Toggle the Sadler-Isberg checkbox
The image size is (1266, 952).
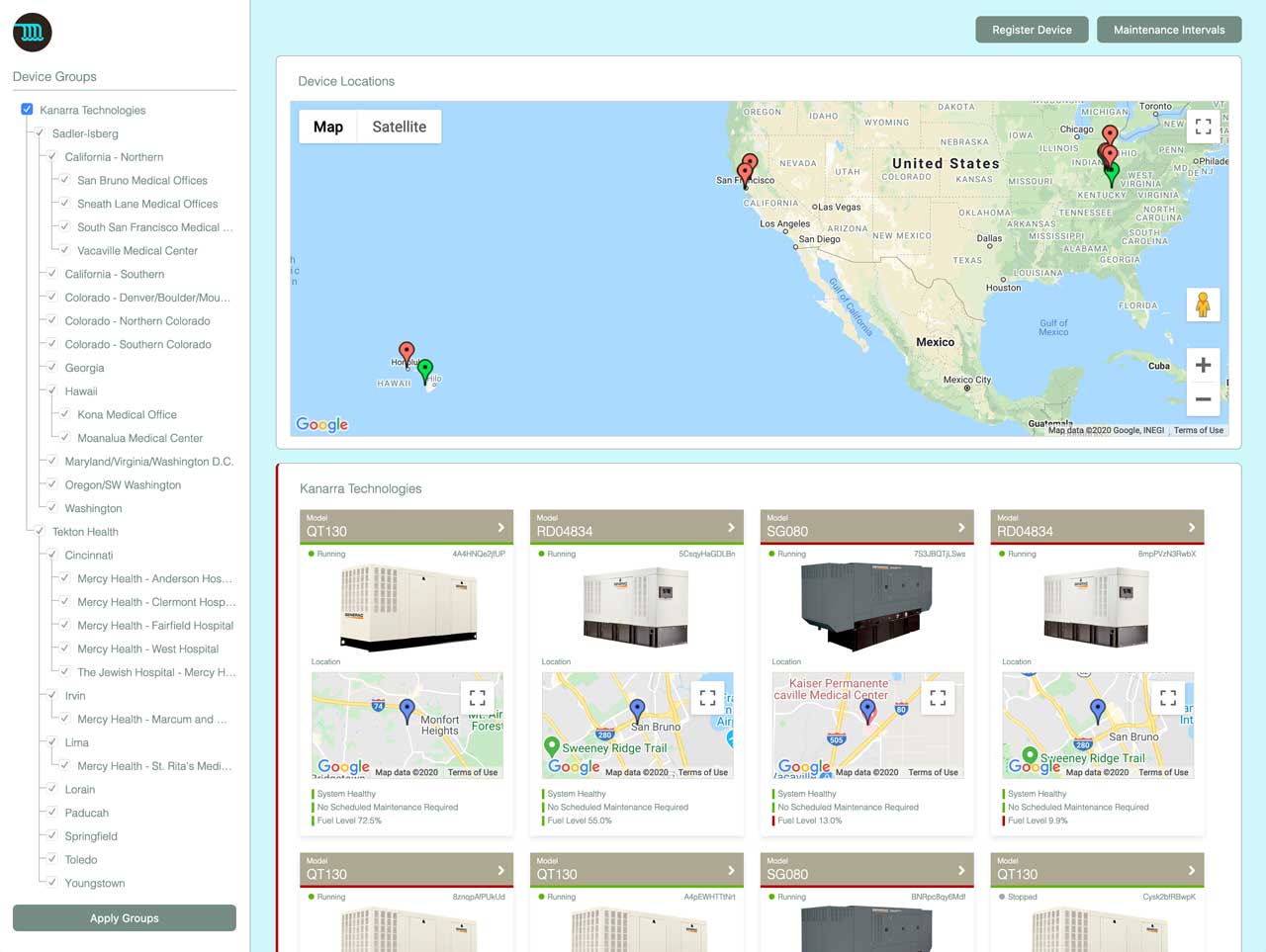pos(40,133)
